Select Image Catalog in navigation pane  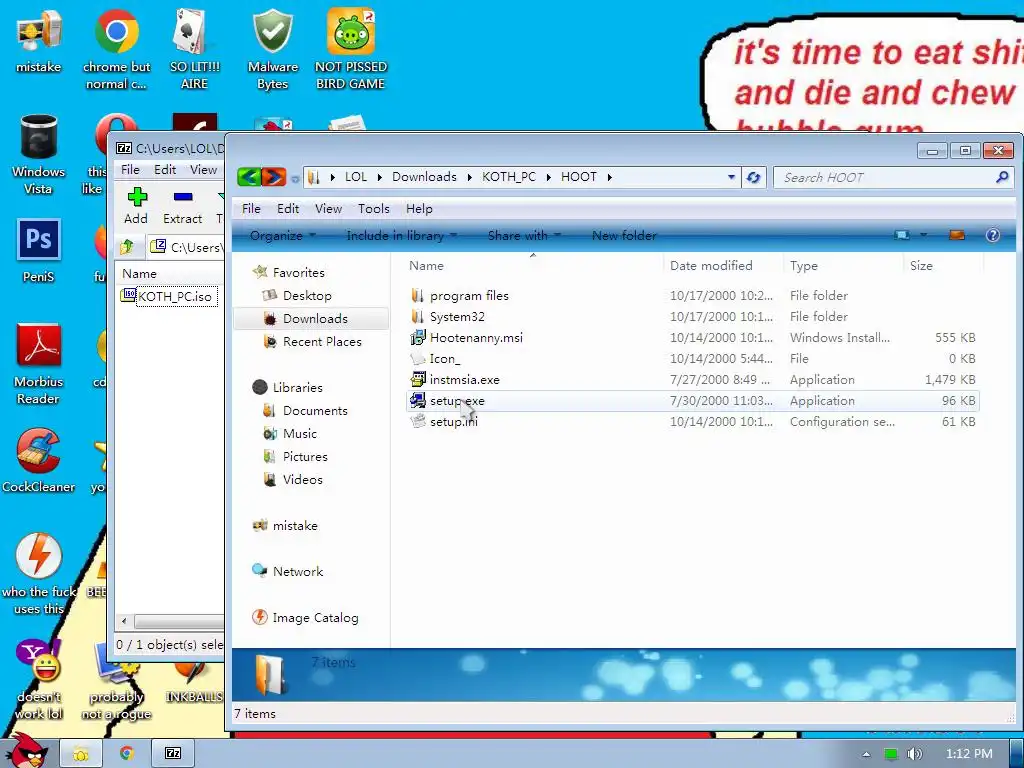tap(315, 618)
